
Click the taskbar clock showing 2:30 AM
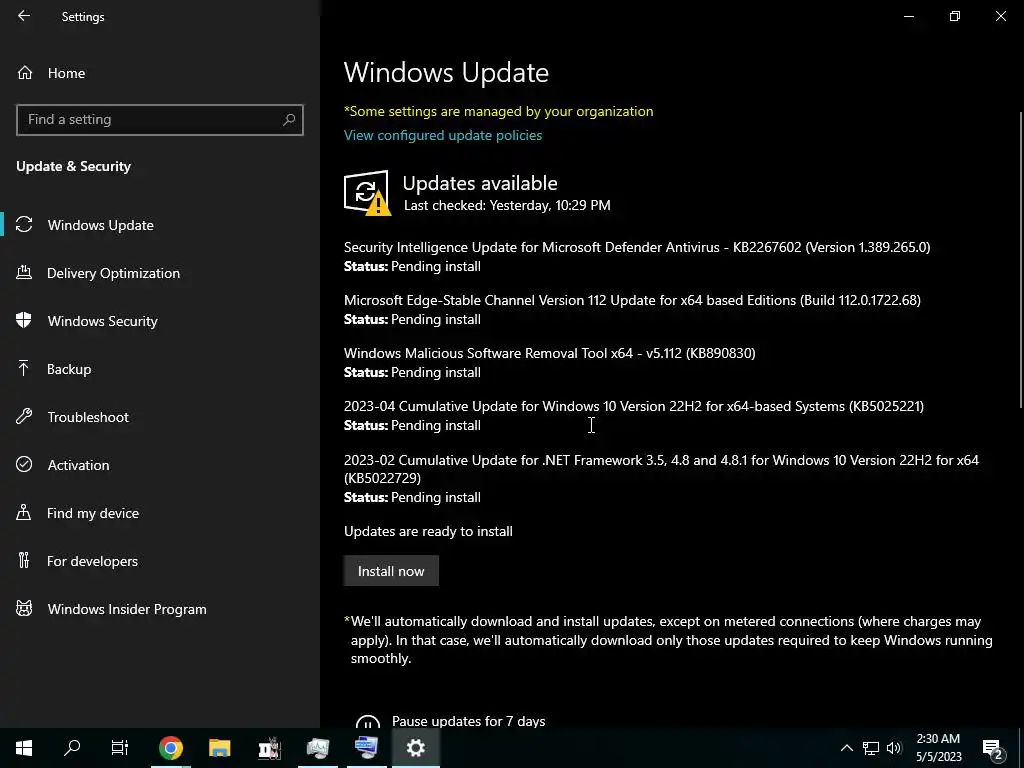tap(938, 748)
